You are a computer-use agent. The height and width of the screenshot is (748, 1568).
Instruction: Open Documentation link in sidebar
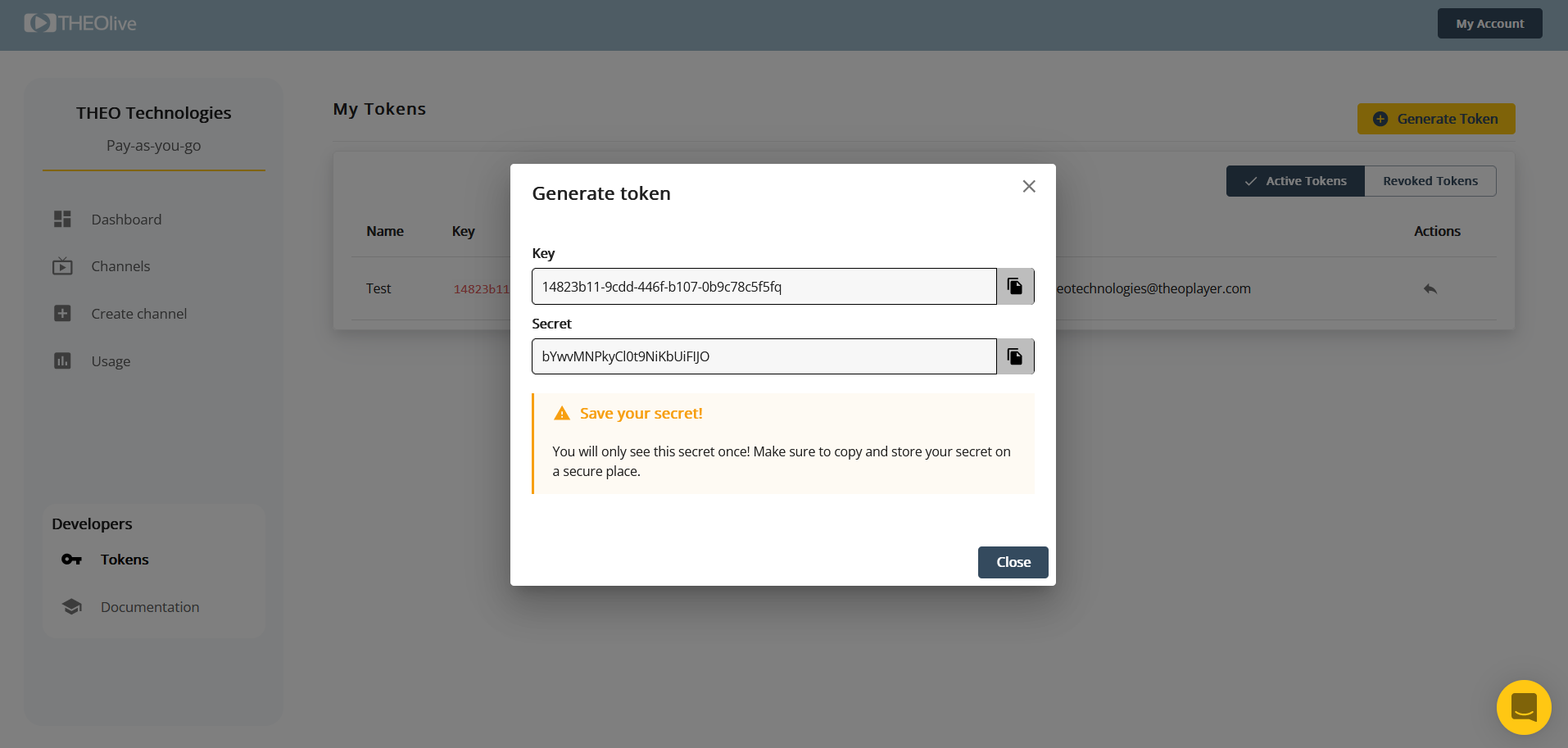pyautogui.click(x=150, y=607)
